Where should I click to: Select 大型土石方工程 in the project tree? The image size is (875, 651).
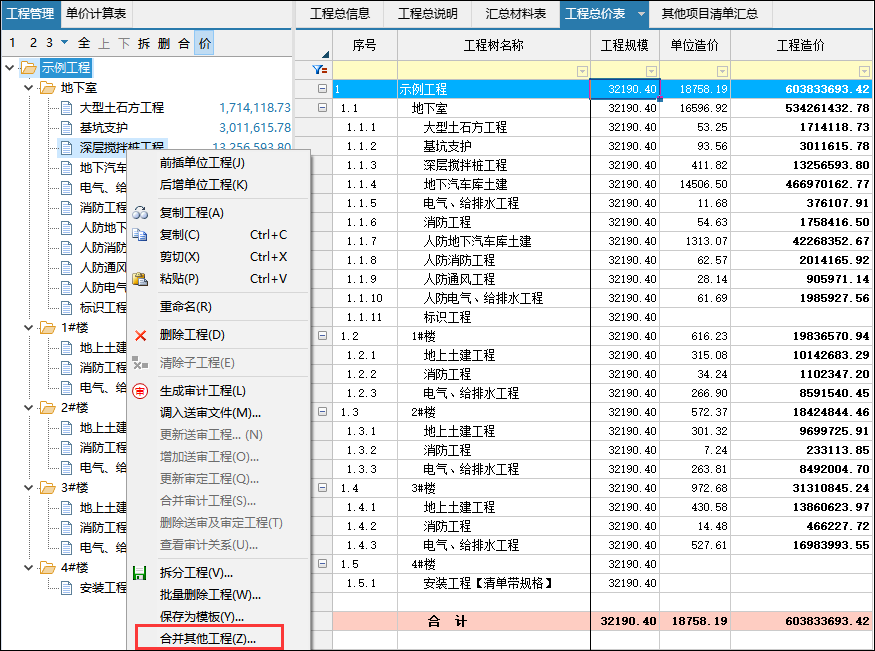[122, 108]
